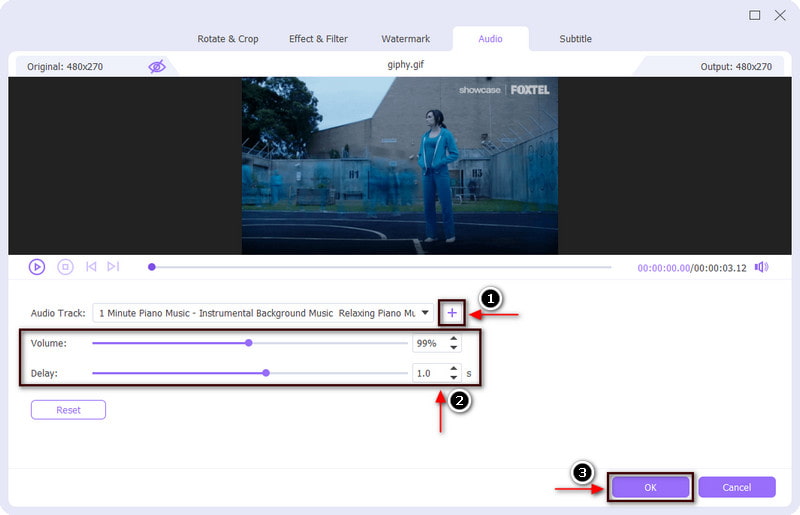Image resolution: width=800 pixels, height=515 pixels.
Task: Switch to the Rotate & Crop tab
Action: pos(228,39)
